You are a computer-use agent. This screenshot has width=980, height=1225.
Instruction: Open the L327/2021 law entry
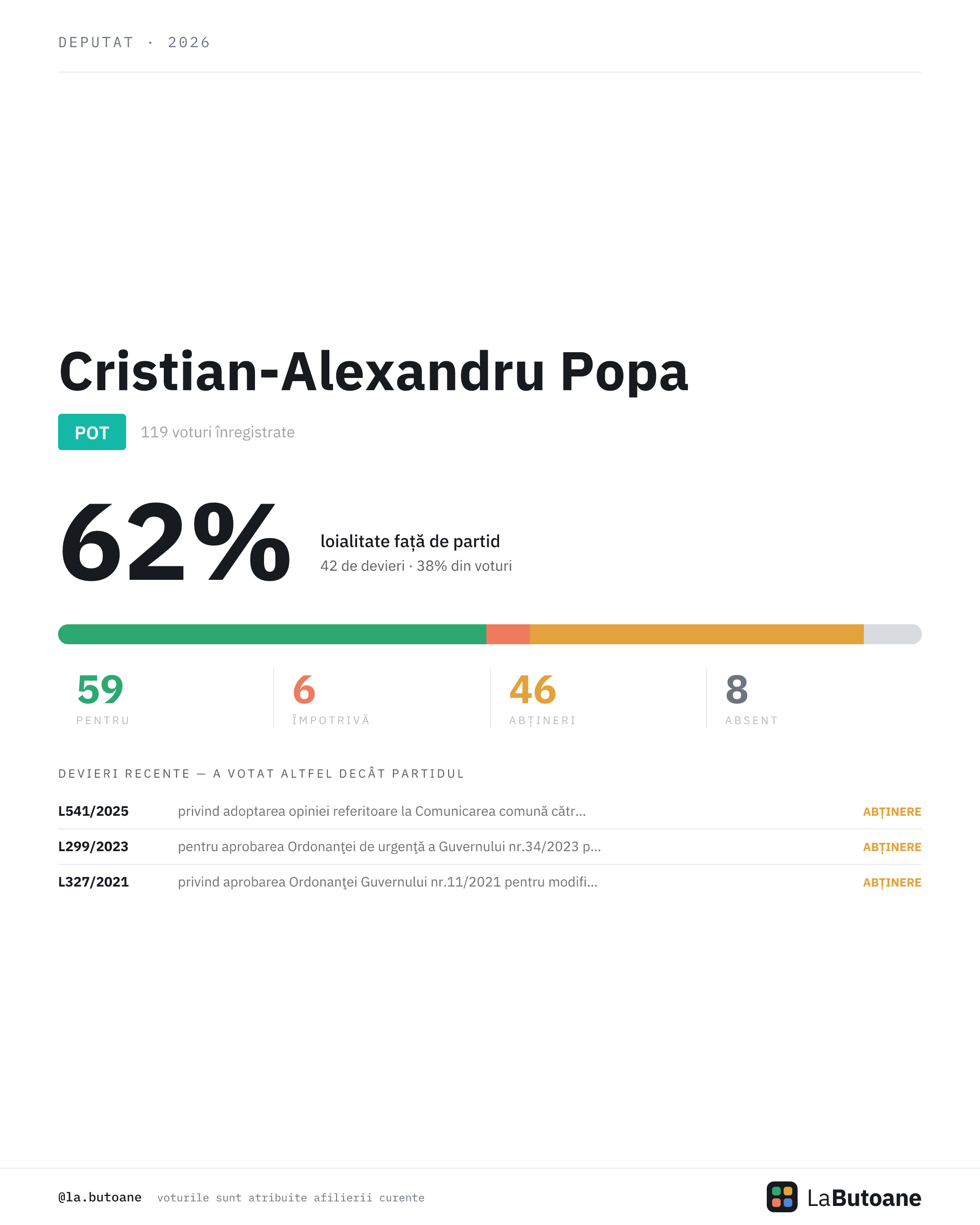coord(490,881)
